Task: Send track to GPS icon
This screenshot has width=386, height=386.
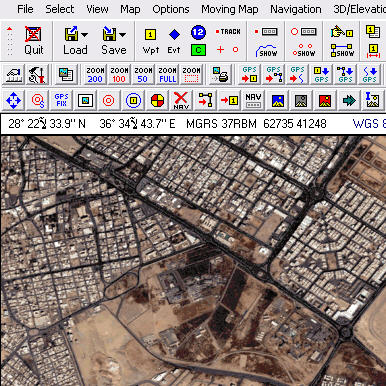Action: [298, 75]
